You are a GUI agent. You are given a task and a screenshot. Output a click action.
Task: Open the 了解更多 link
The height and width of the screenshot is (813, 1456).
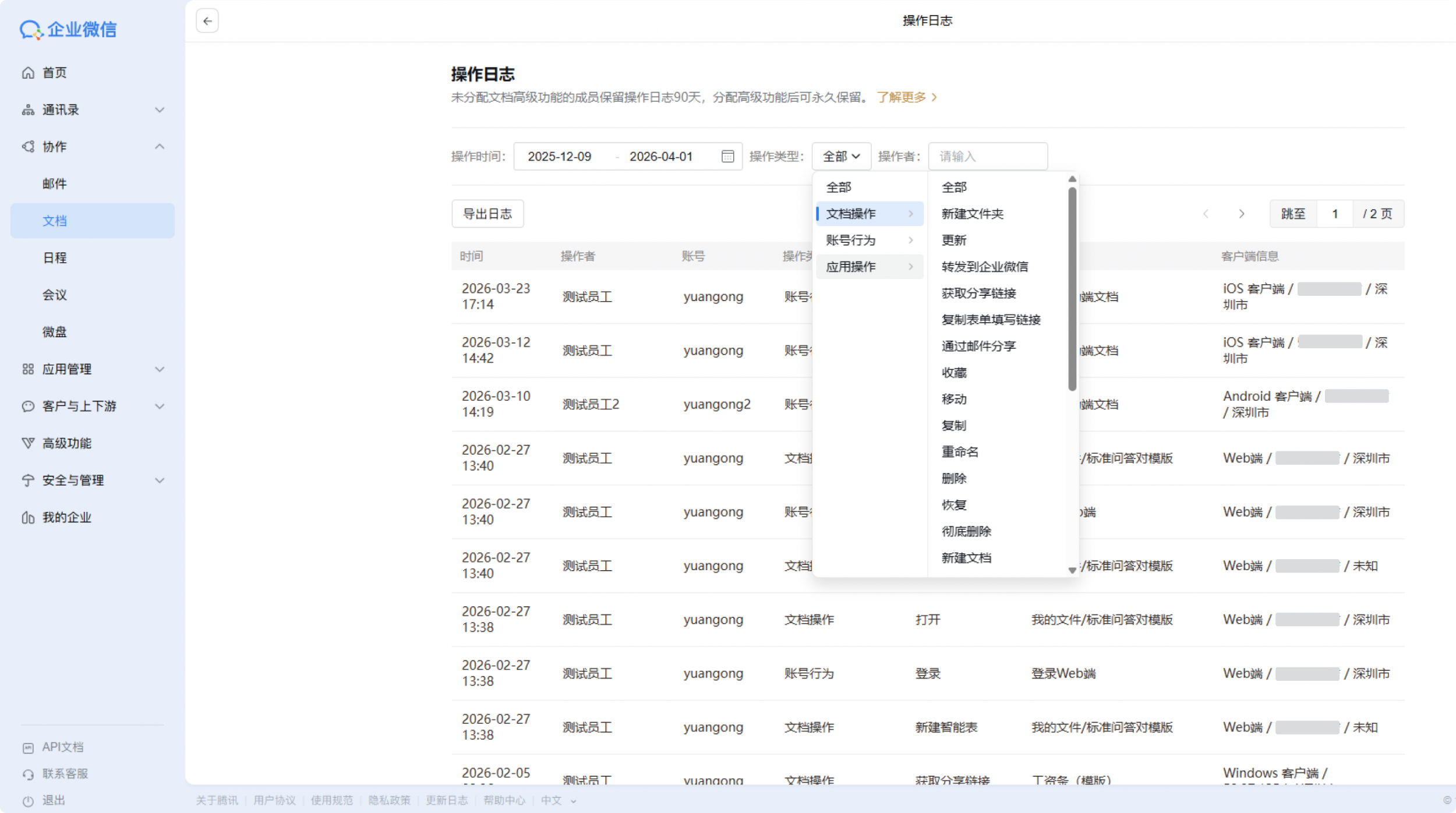point(906,97)
